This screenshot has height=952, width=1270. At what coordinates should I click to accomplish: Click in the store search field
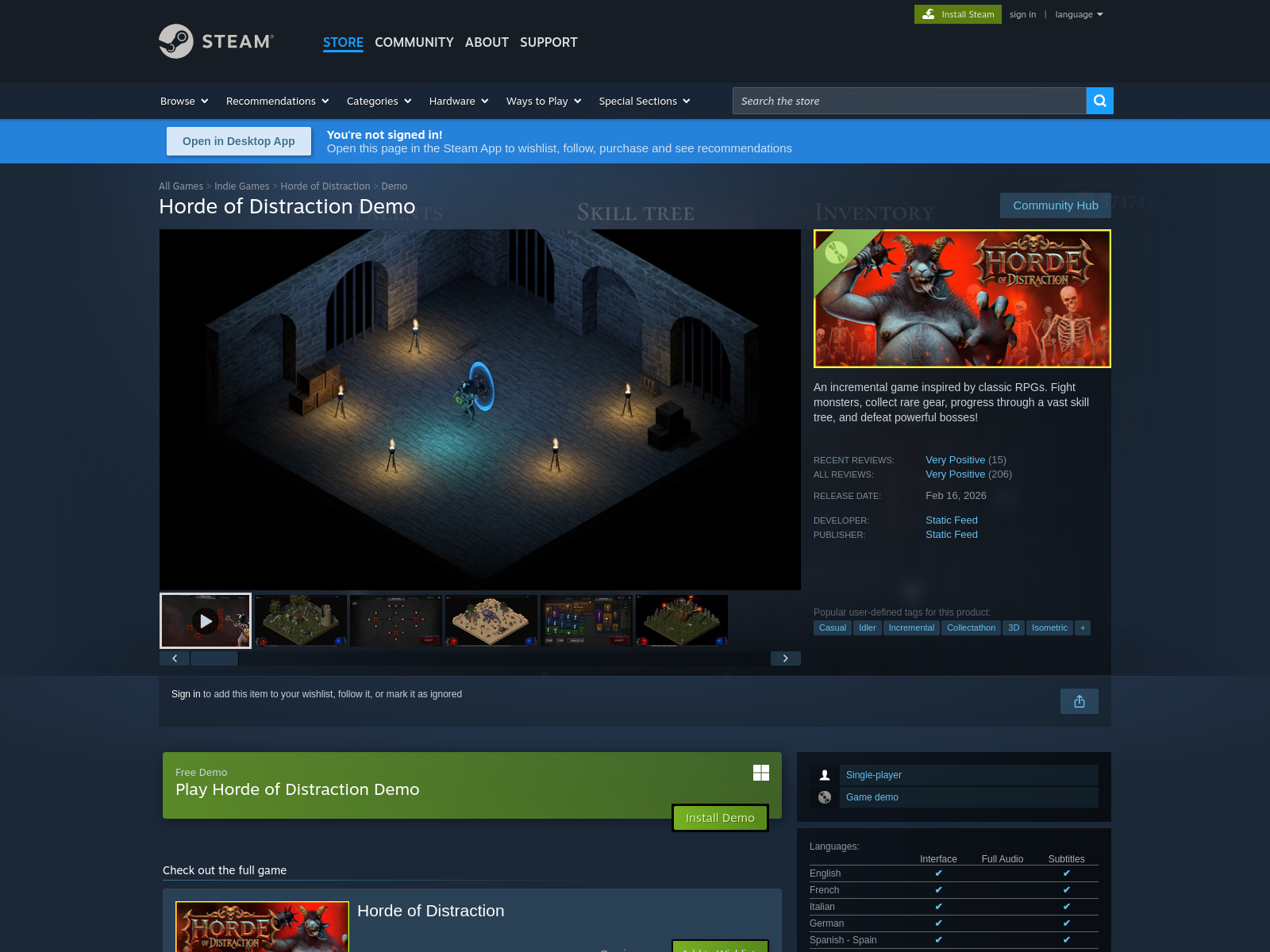click(909, 101)
